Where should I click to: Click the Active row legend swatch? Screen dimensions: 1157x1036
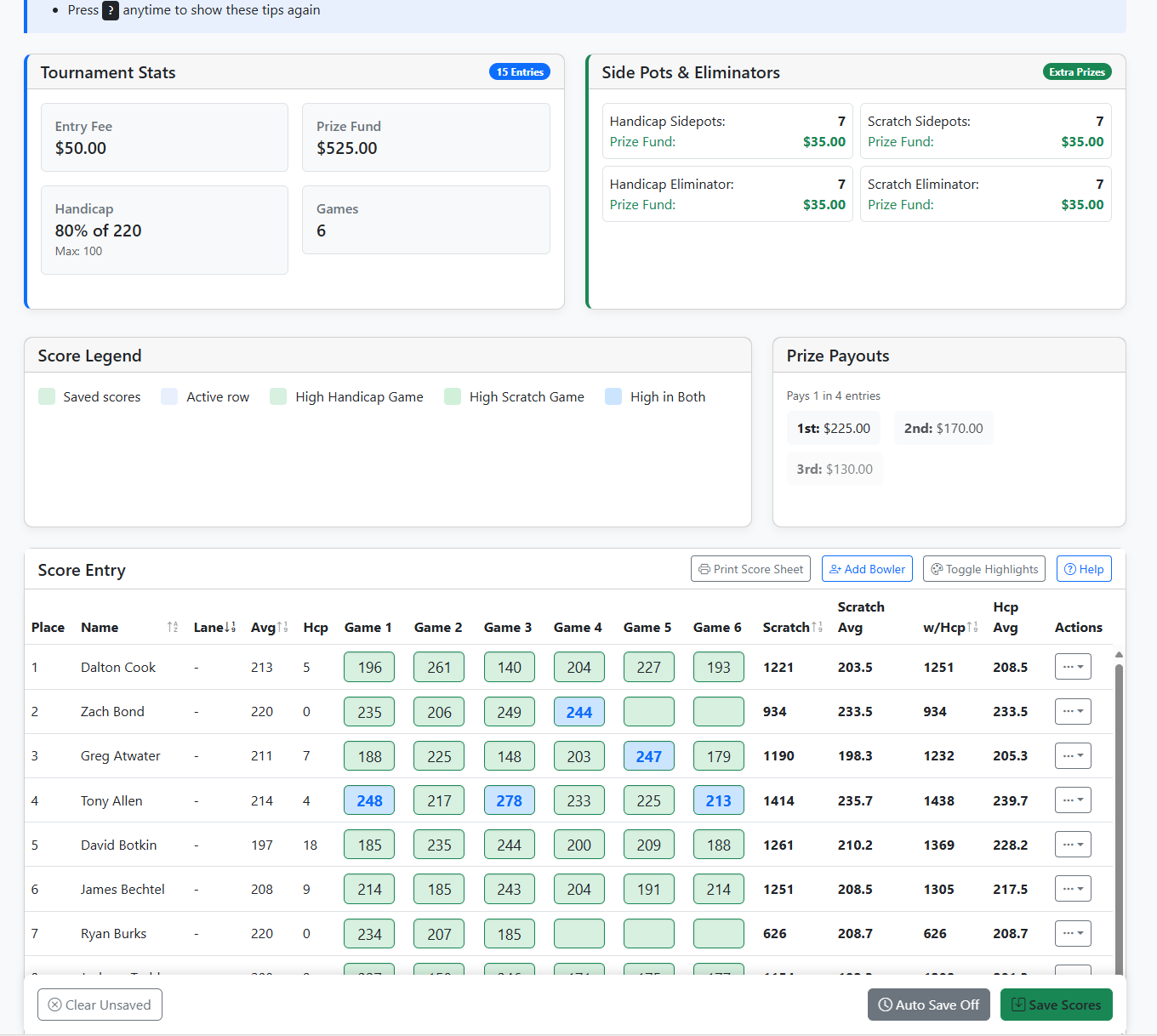click(169, 396)
